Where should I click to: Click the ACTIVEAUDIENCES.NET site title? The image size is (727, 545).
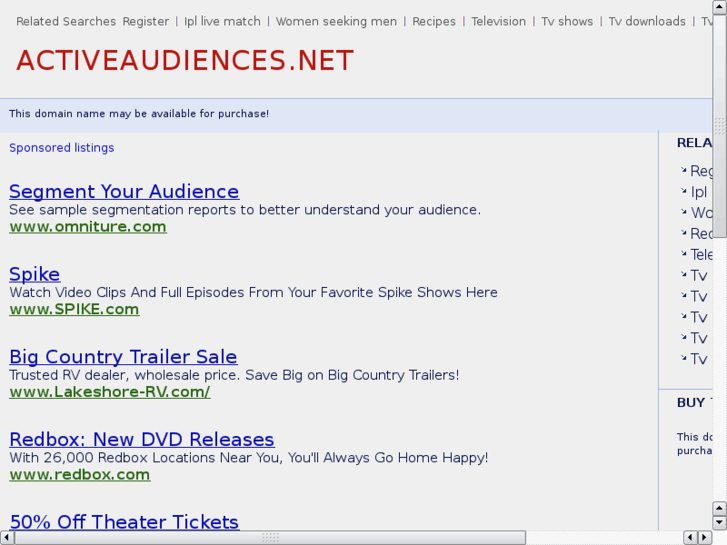pyautogui.click(x=185, y=60)
